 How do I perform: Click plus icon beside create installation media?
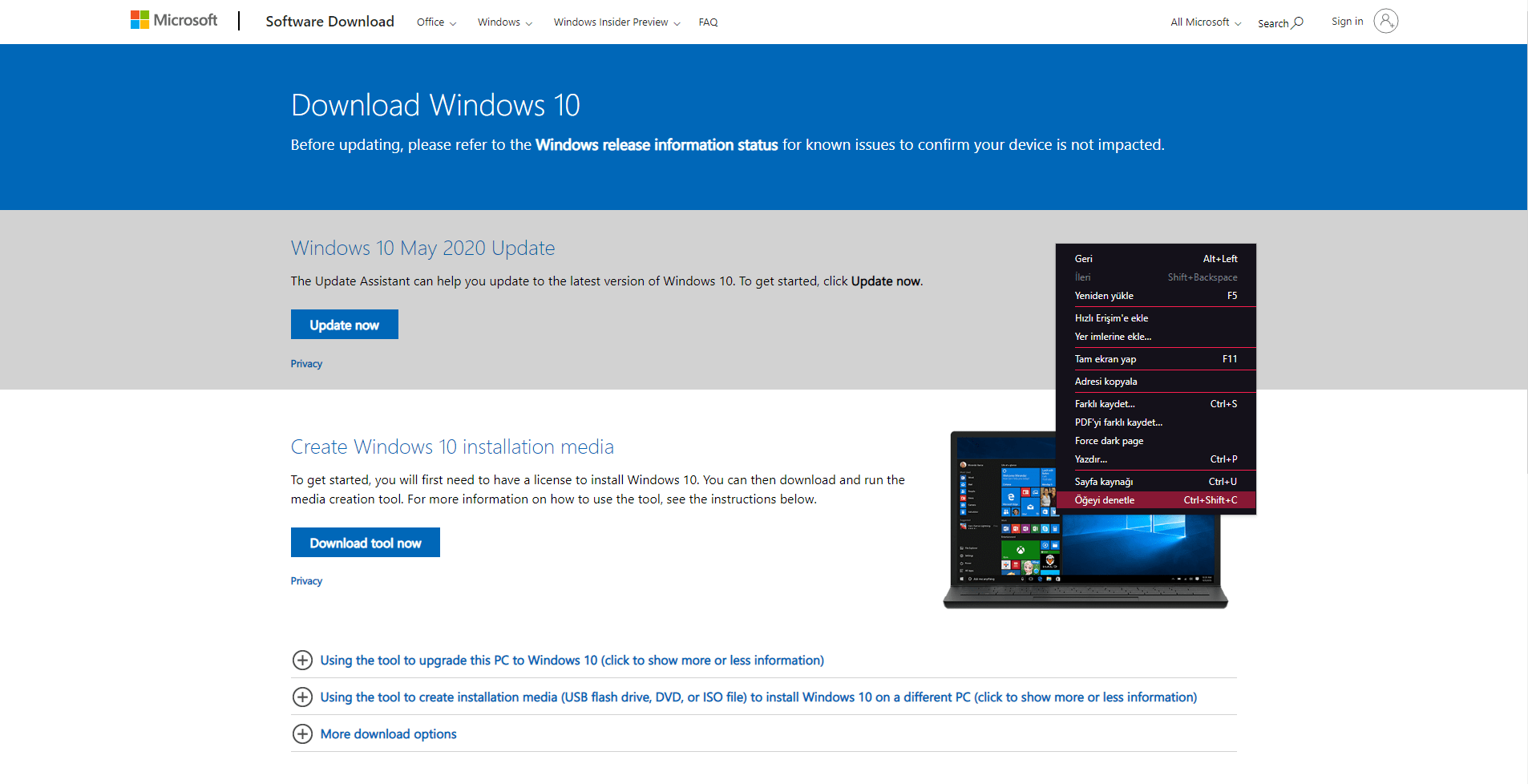point(302,697)
